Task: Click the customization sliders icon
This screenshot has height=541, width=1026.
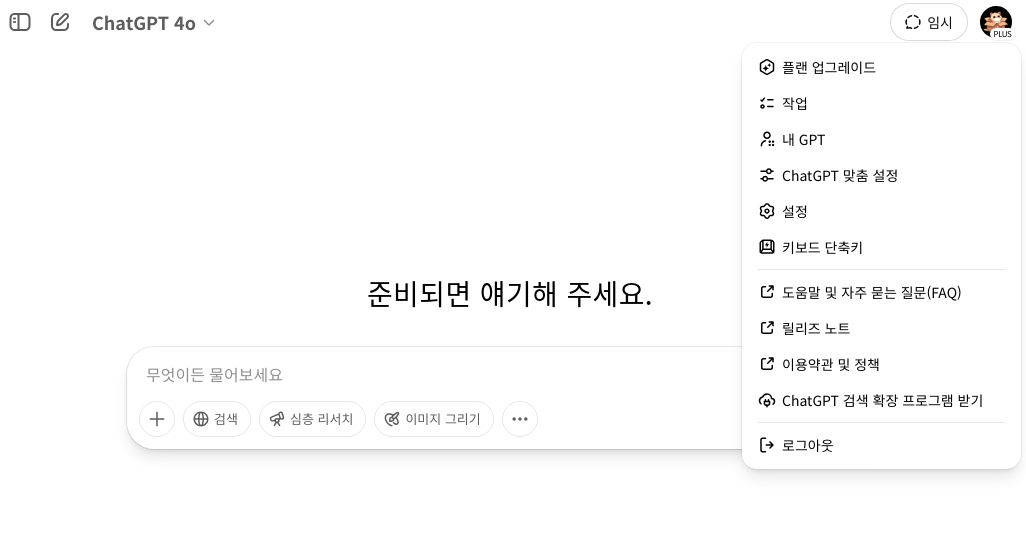Action: coord(766,175)
